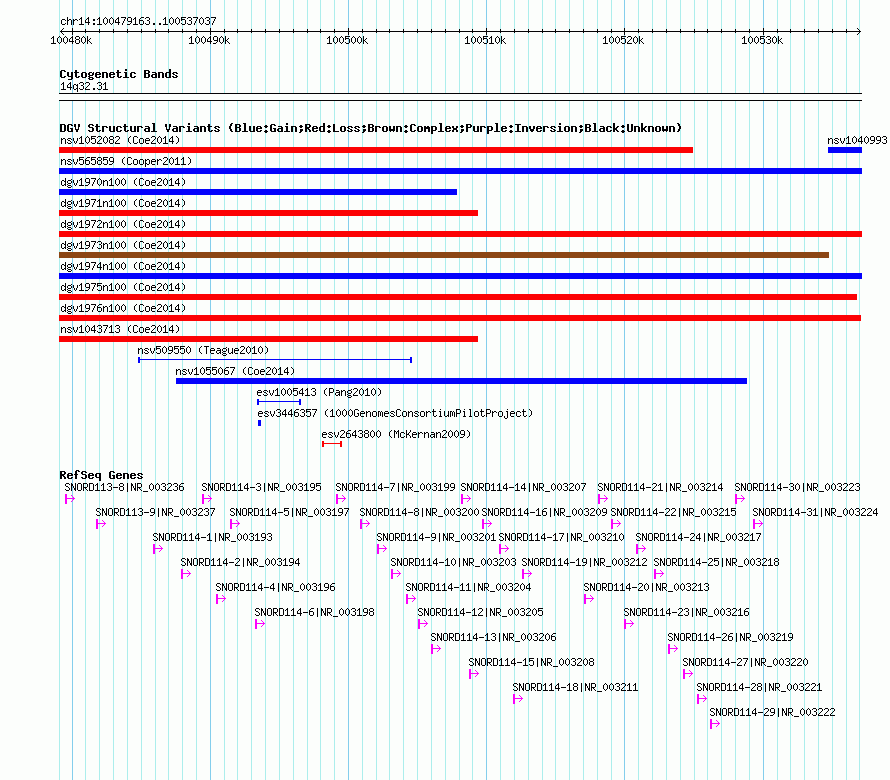Click the SNORD114-5 gene arrow glyph
The width and height of the screenshot is (890, 780).
click(x=234, y=524)
